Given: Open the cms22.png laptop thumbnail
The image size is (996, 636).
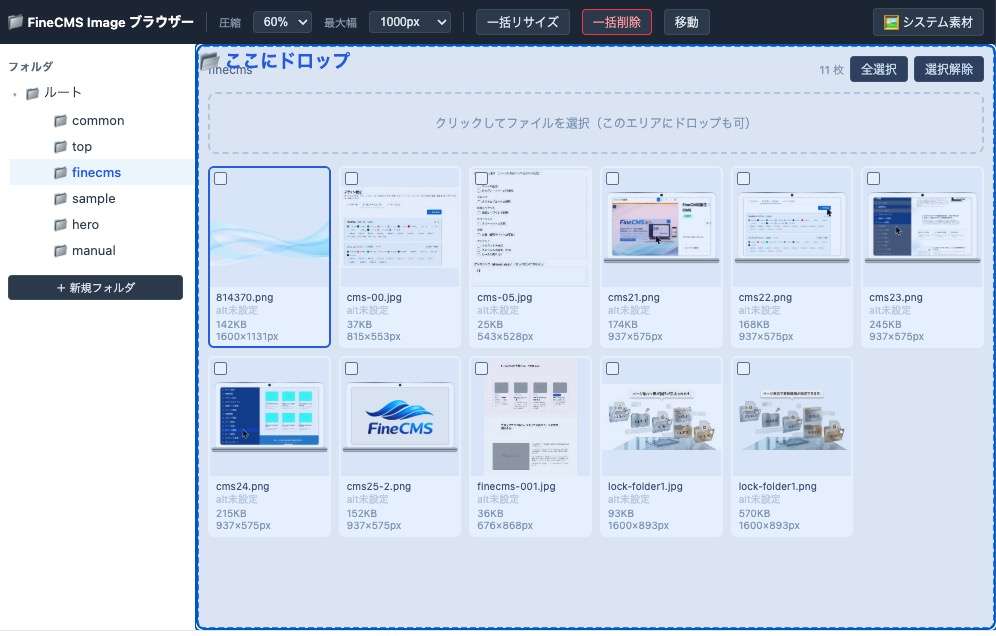Looking at the screenshot, I should [x=791, y=227].
